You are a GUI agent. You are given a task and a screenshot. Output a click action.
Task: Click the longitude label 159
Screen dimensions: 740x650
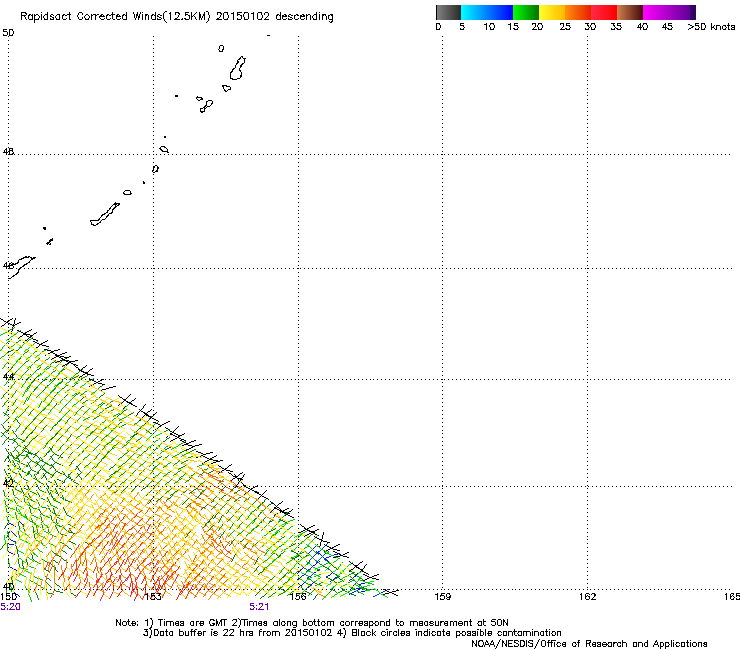click(x=443, y=597)
